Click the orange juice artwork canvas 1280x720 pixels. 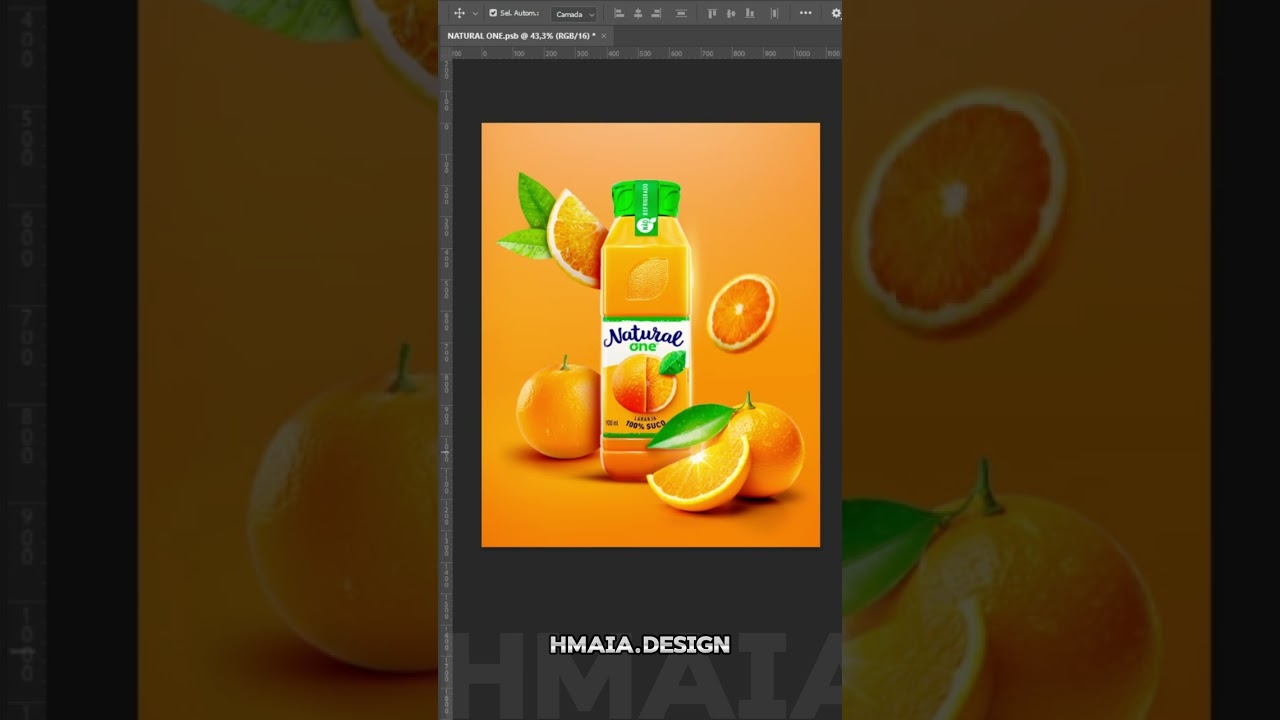650,335
